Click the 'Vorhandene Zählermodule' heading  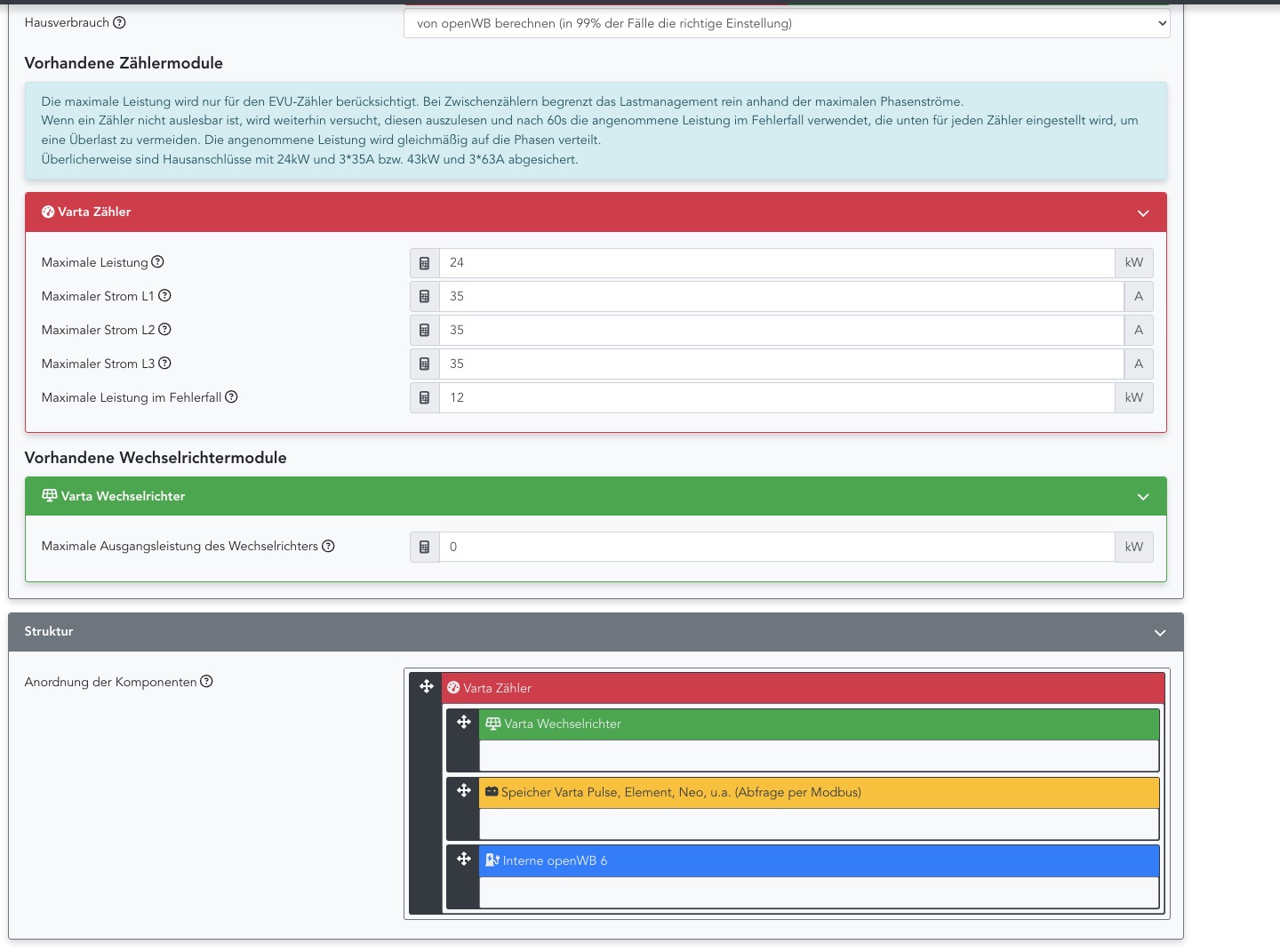(124, 63)
